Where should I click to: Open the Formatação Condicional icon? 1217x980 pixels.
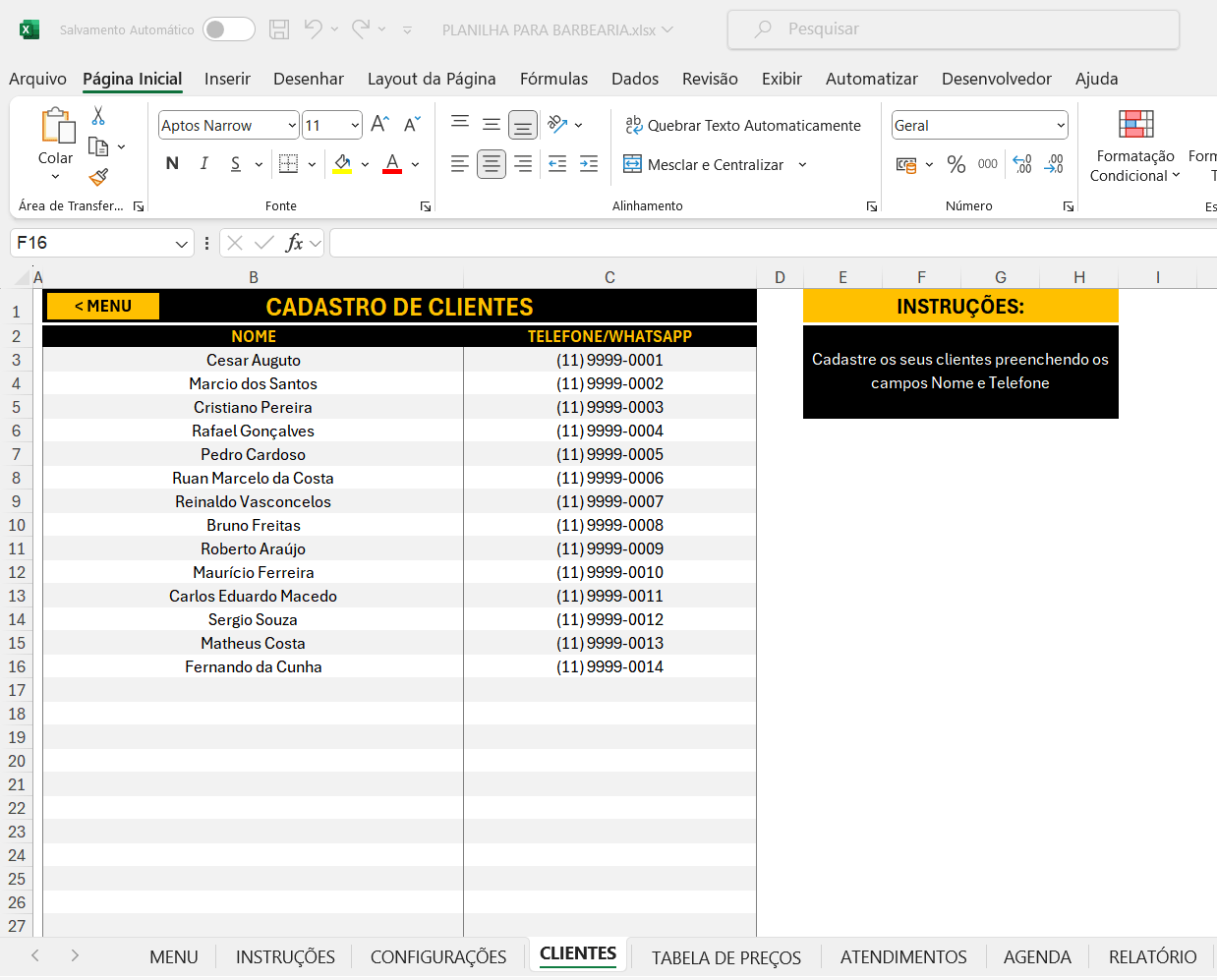(1135, 125)
